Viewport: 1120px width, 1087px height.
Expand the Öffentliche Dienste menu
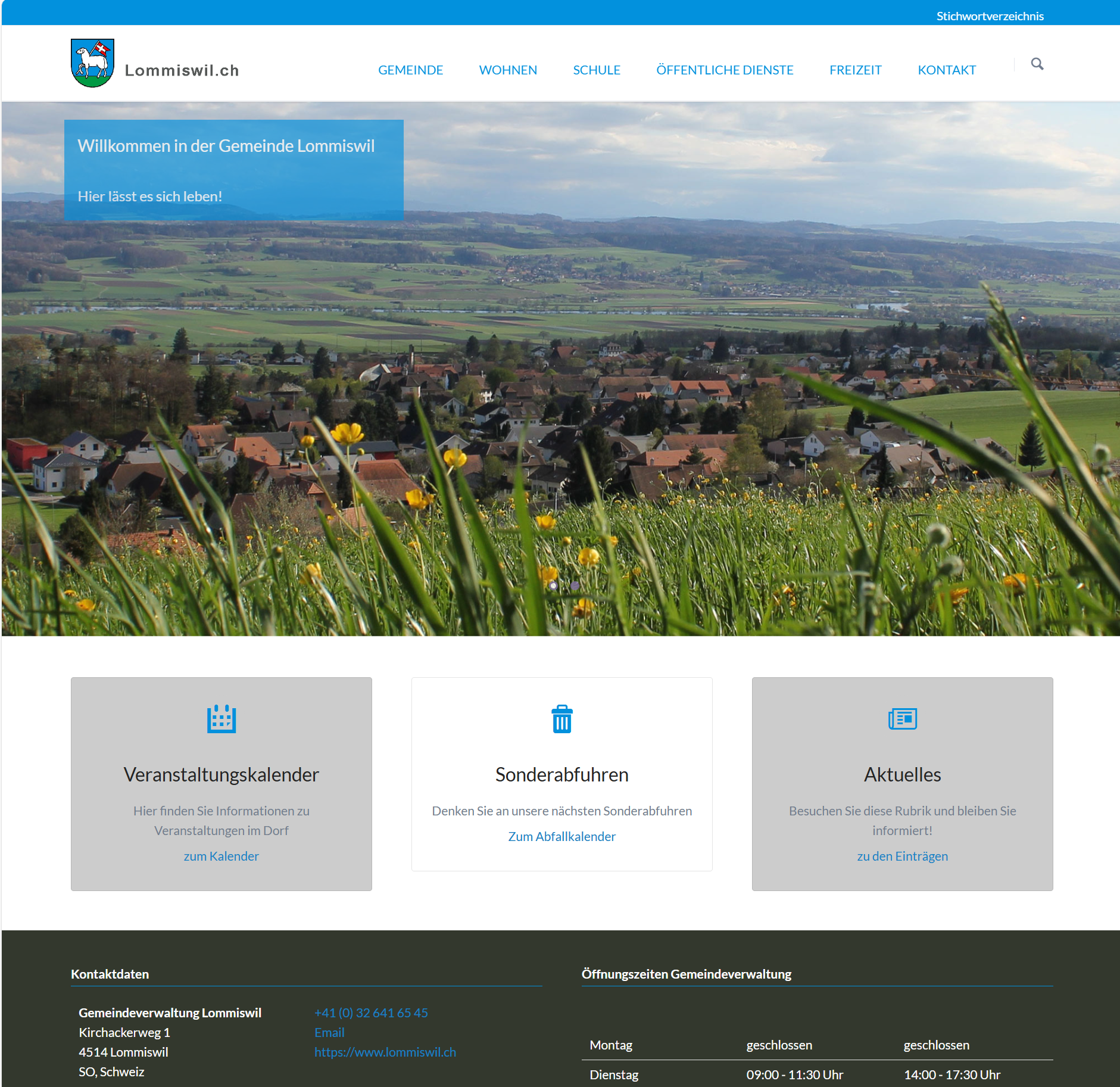point(725,70)
